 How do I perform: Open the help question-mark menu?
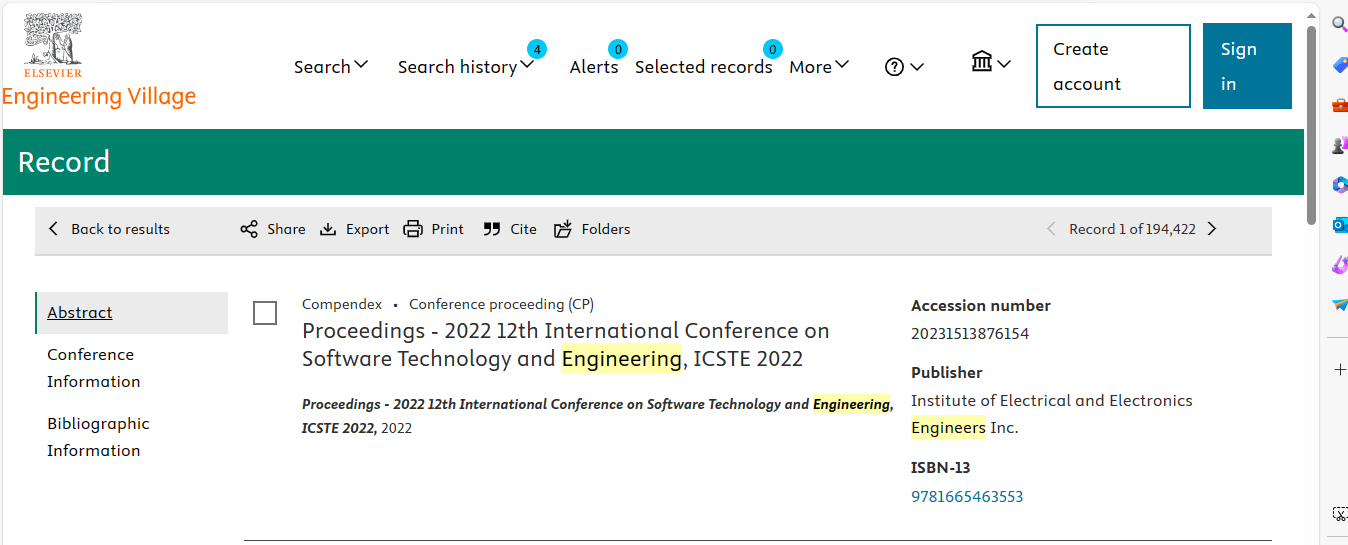click(x=904, y=67)
